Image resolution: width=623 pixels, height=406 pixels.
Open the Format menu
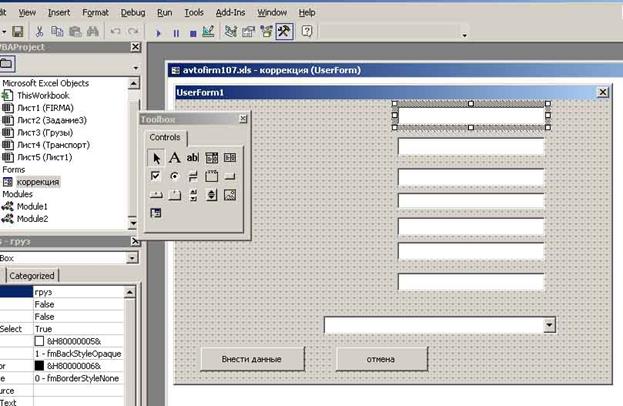[95, 13]
